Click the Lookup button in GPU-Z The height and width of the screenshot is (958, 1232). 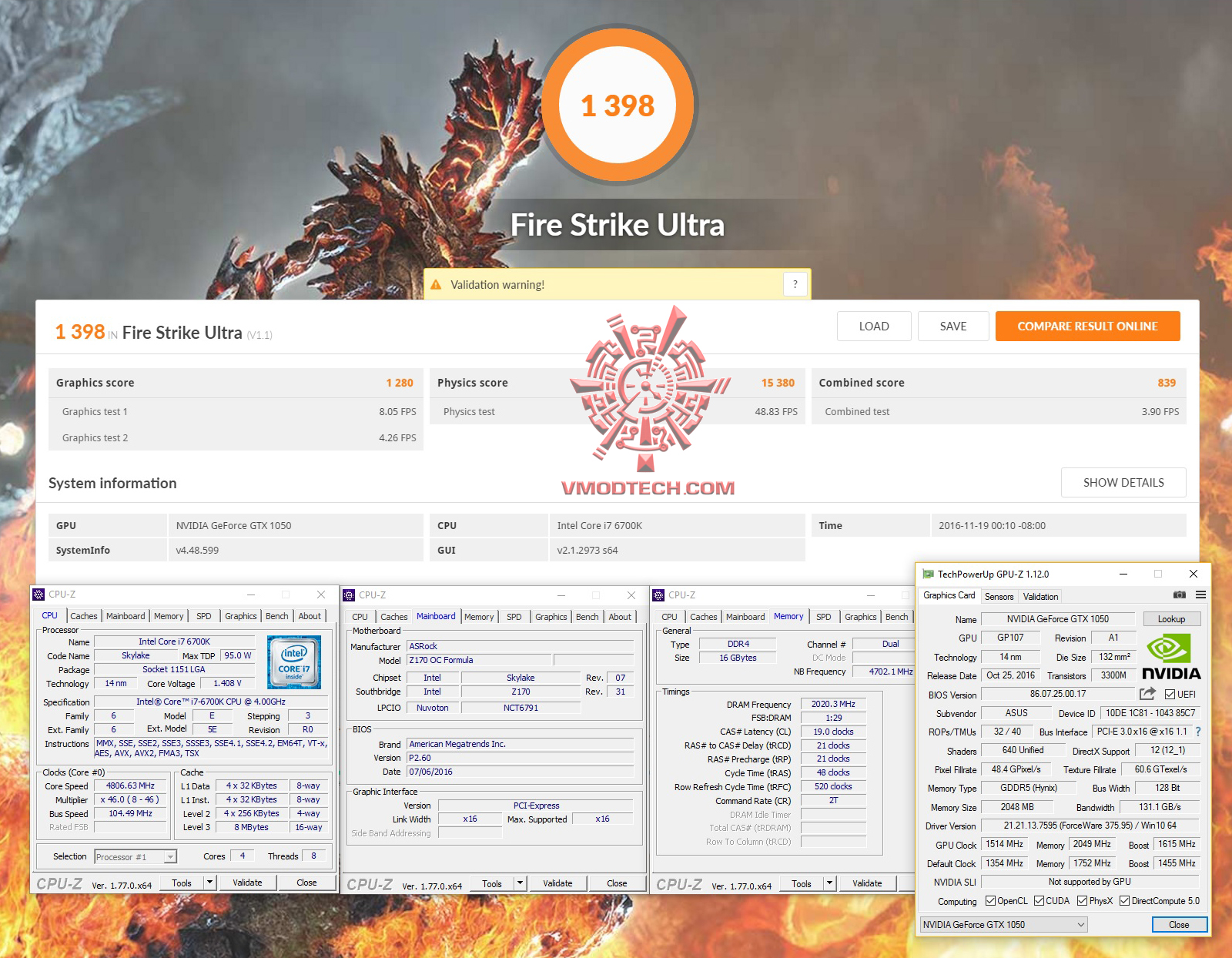[x=1171, y=619]
